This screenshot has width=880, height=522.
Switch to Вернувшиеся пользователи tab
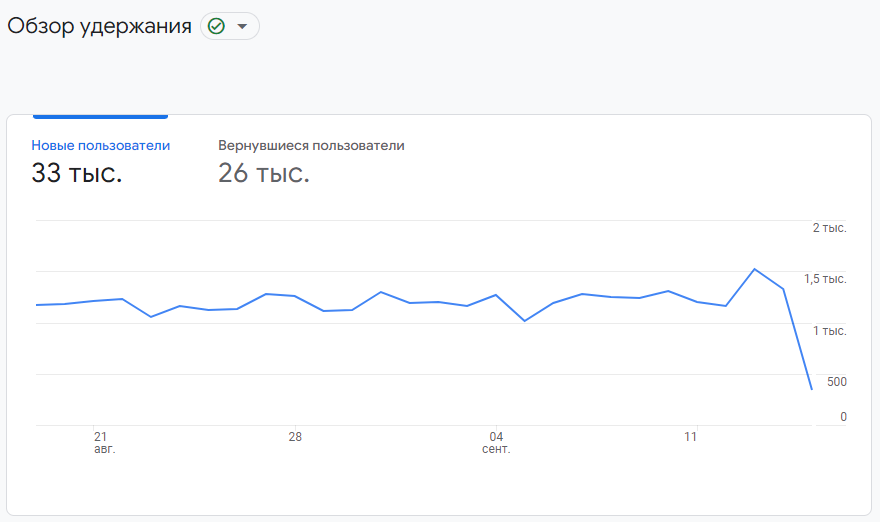[311, 145]
